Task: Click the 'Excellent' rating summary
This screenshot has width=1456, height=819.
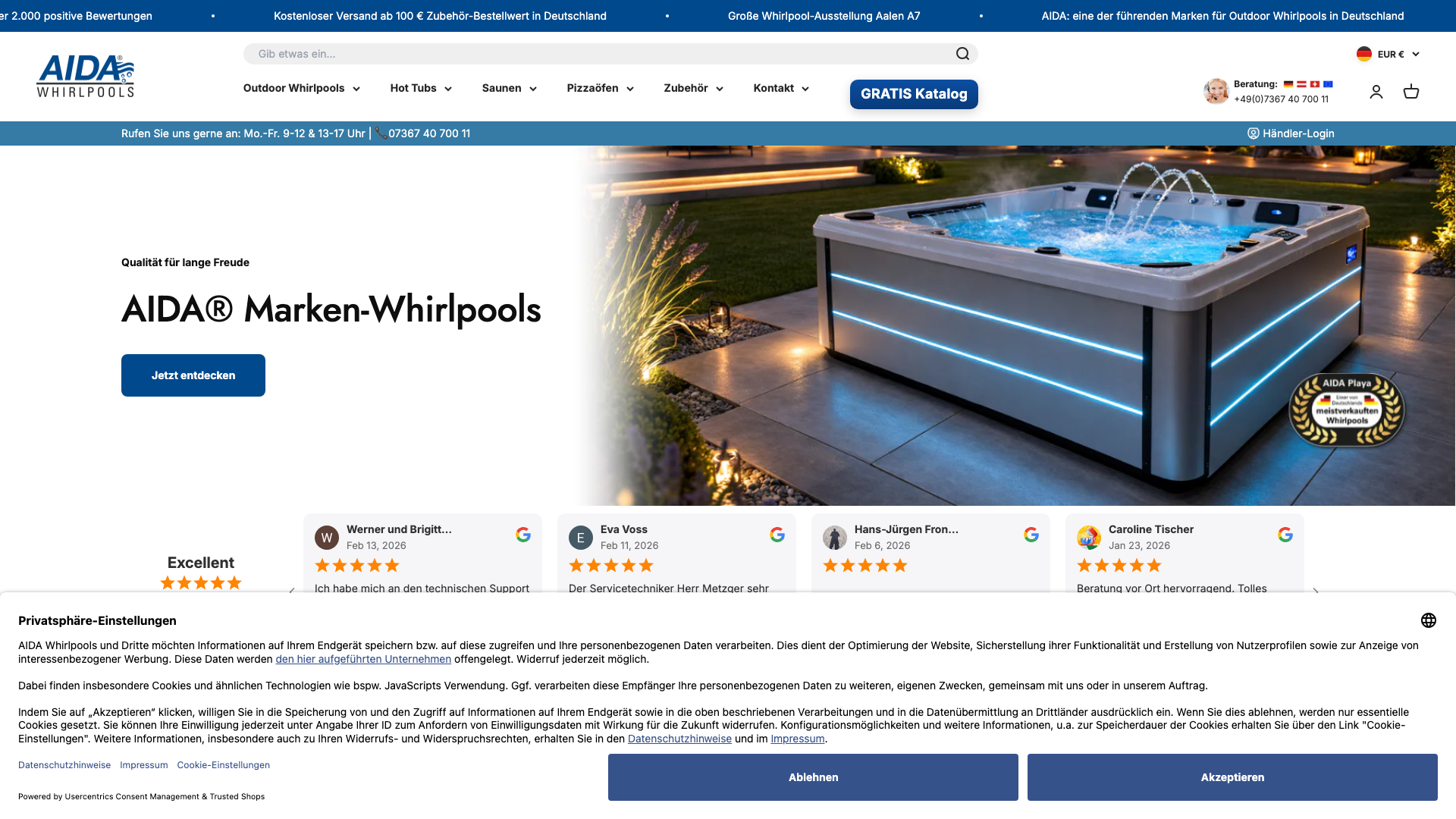Action: coord(201,563)
